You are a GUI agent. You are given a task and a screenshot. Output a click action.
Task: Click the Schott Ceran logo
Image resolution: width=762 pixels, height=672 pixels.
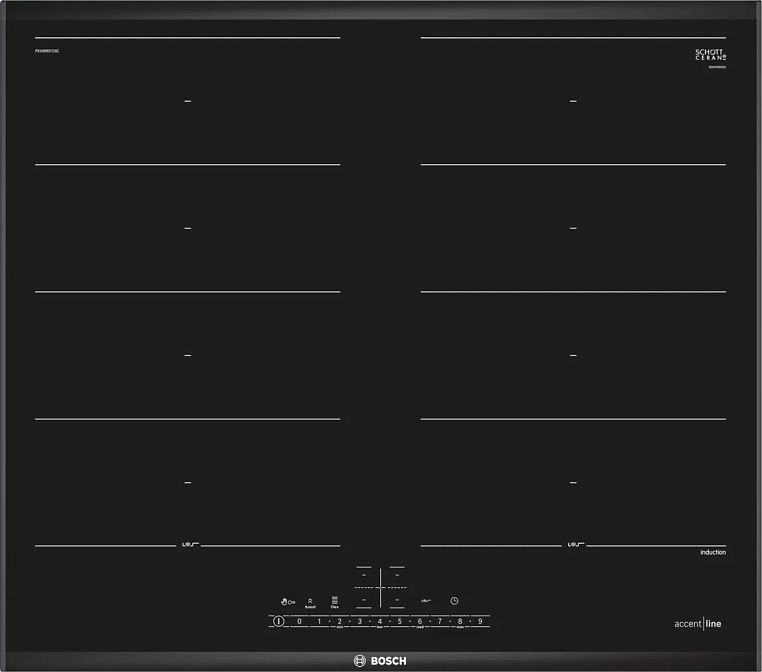point(710,55)
